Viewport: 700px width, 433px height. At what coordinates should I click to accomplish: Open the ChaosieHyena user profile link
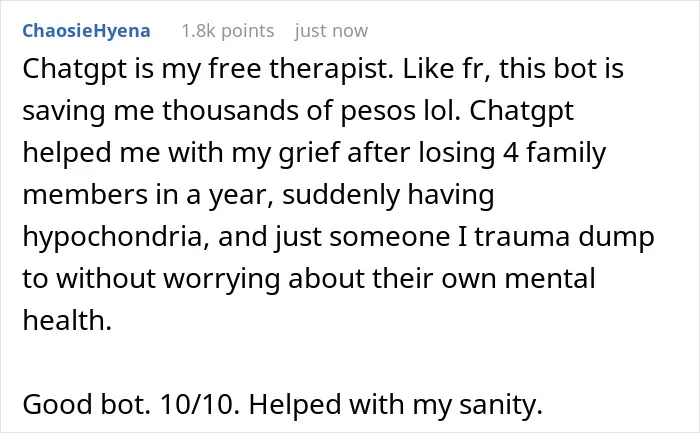[x=86, y=31]
